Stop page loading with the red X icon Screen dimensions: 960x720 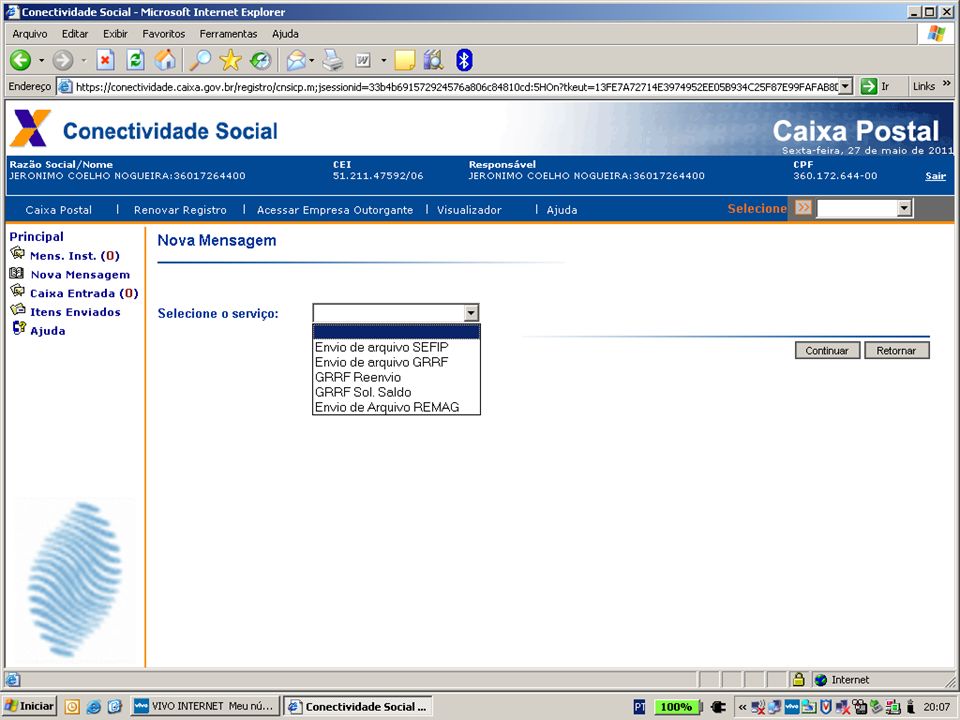105,60
